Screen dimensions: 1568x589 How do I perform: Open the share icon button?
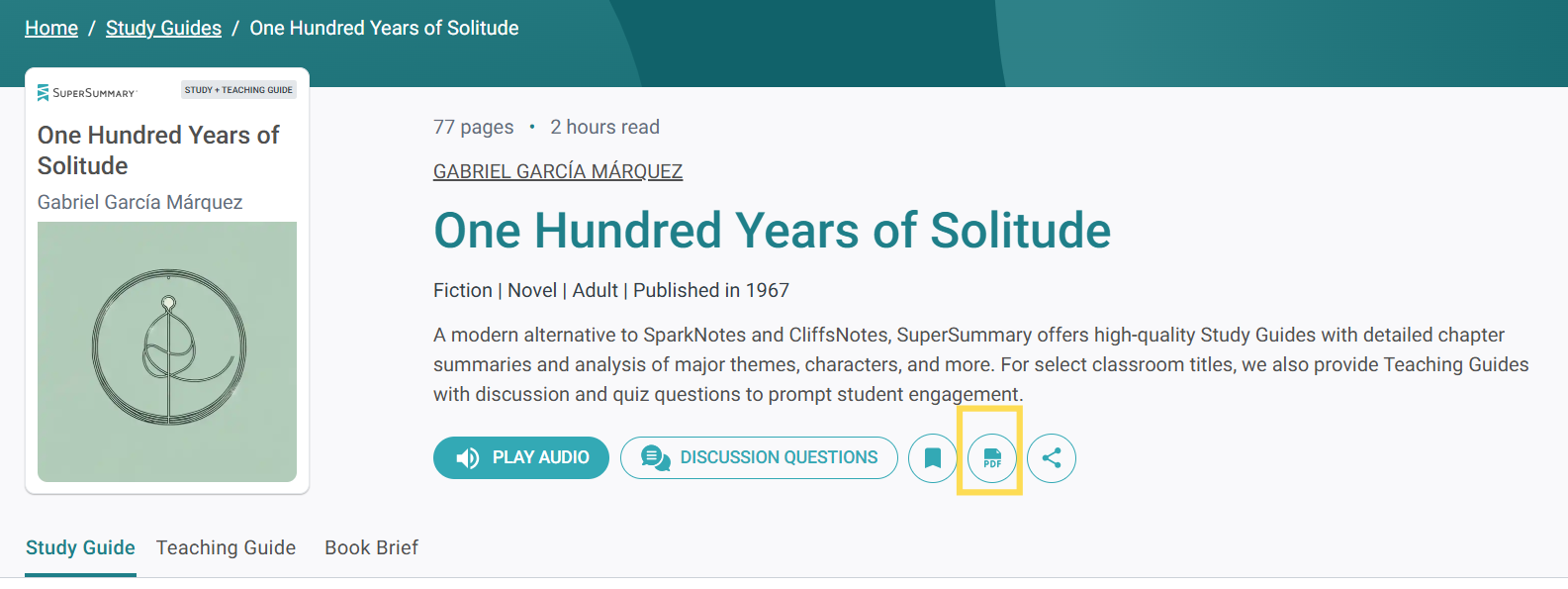coord(1052,458)
